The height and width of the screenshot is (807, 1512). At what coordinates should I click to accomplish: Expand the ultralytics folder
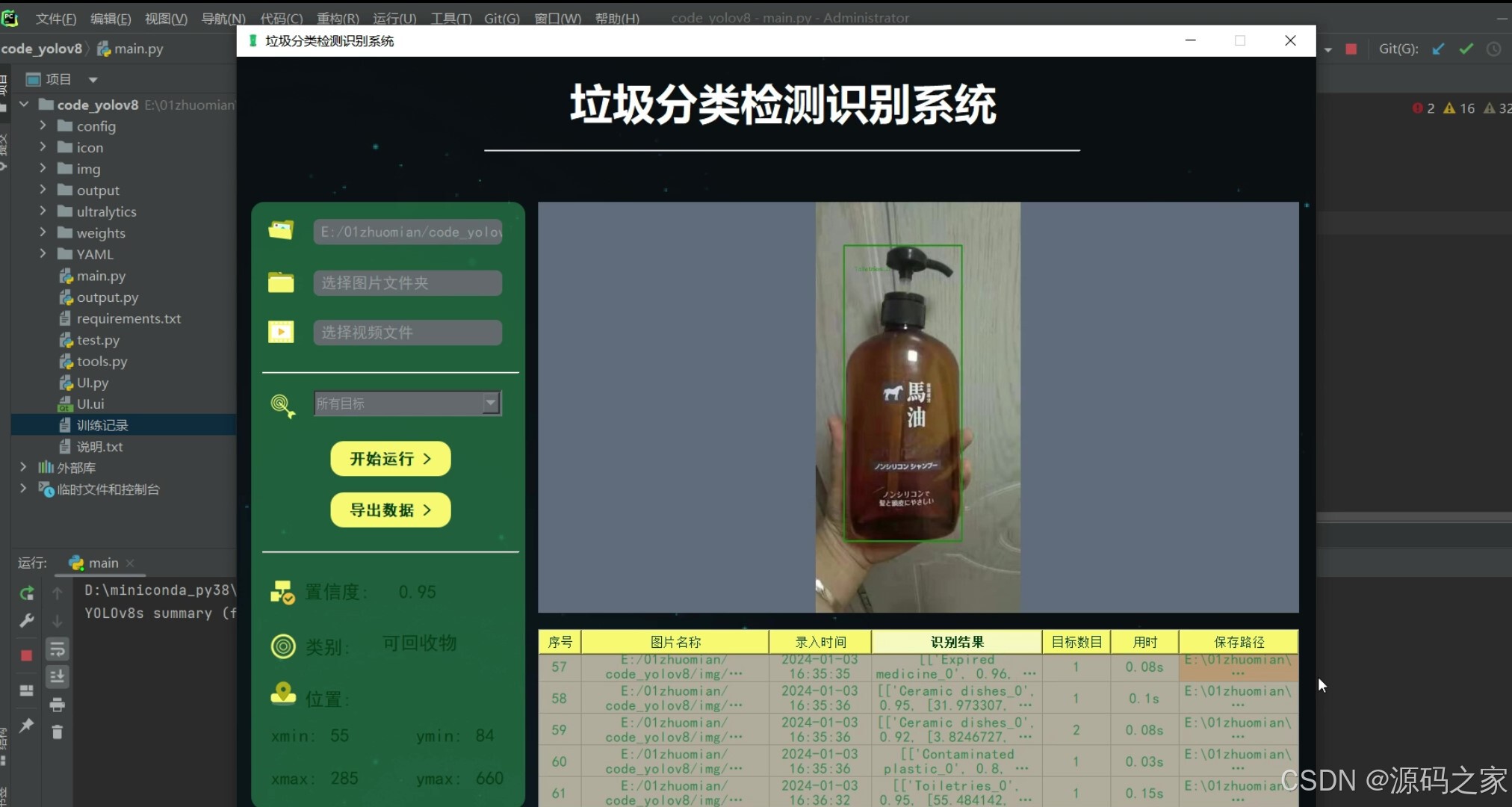click(43, 211)
